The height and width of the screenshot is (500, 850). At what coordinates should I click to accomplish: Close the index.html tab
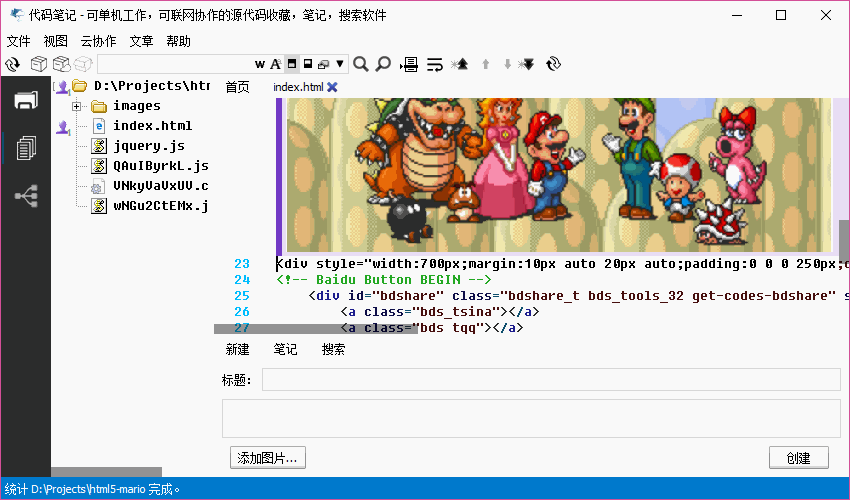coord(332,87)
